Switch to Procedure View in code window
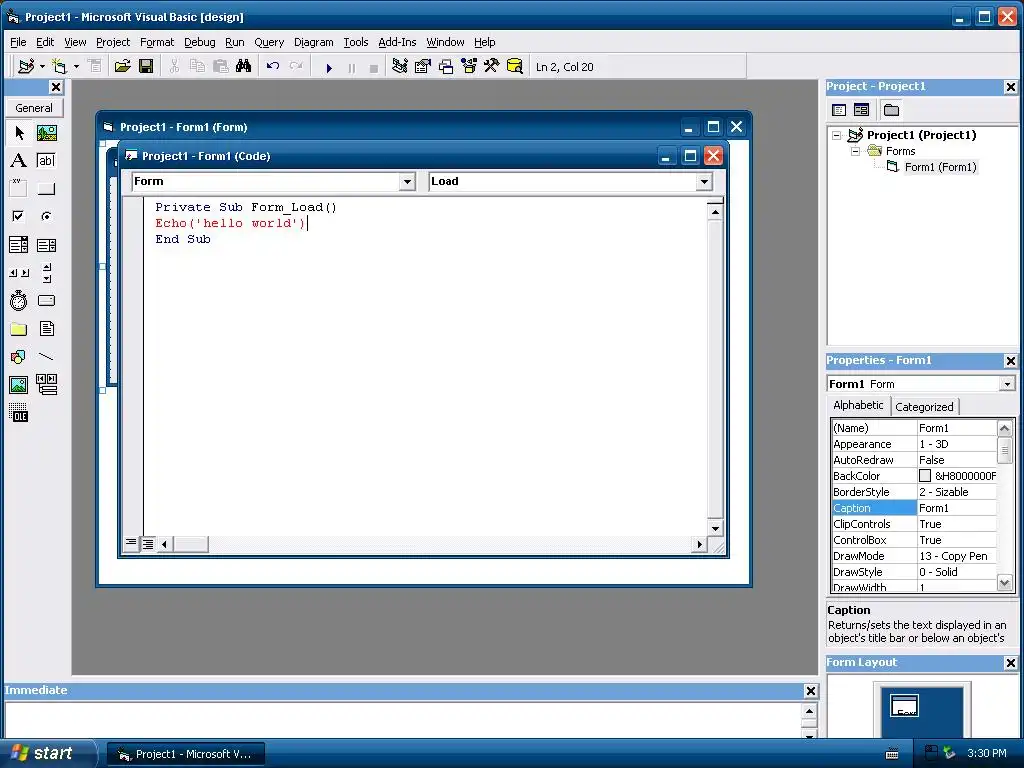 tap(131, 543)
